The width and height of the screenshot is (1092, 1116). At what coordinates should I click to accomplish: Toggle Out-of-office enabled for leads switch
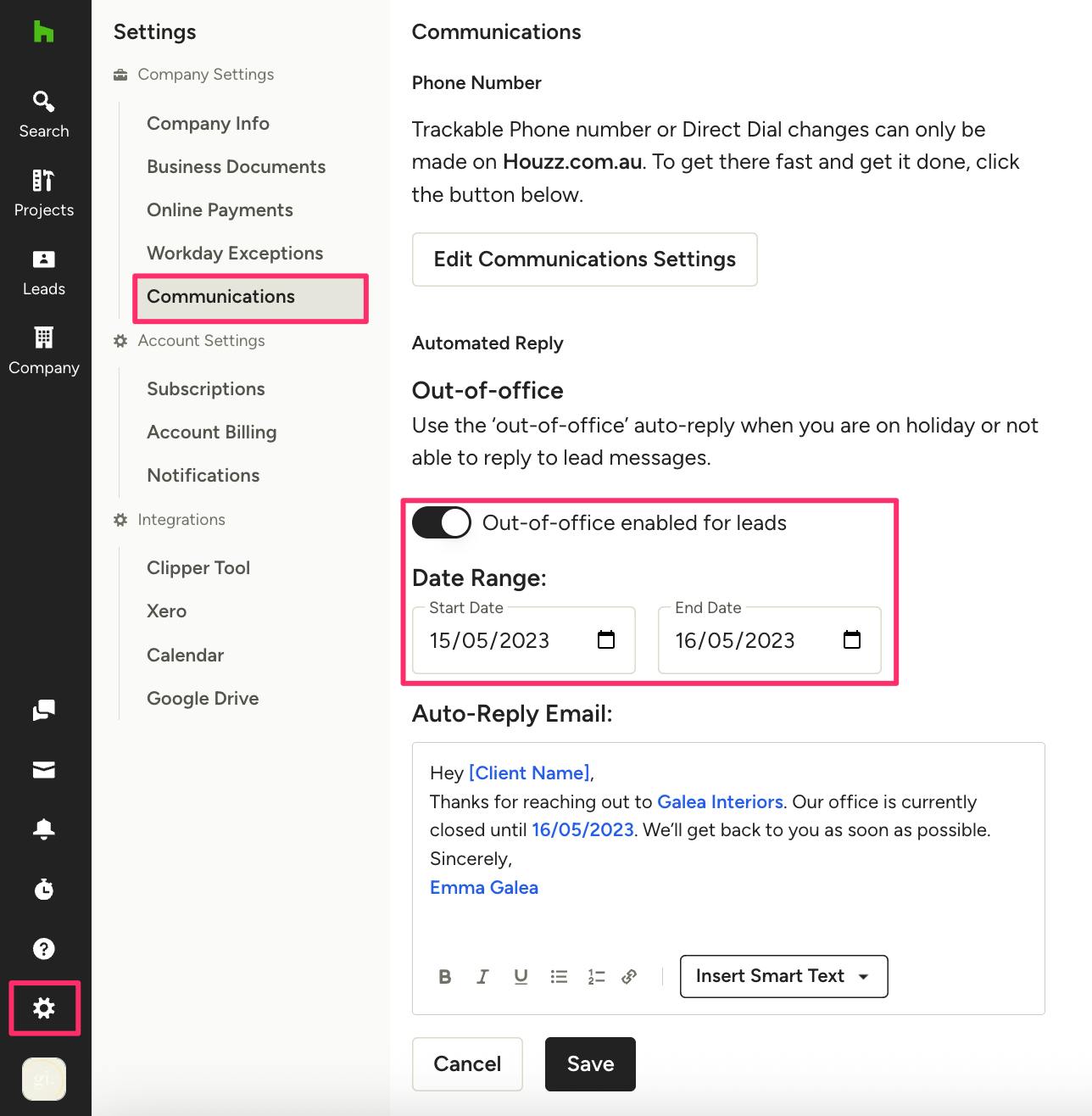click(441, 522)
